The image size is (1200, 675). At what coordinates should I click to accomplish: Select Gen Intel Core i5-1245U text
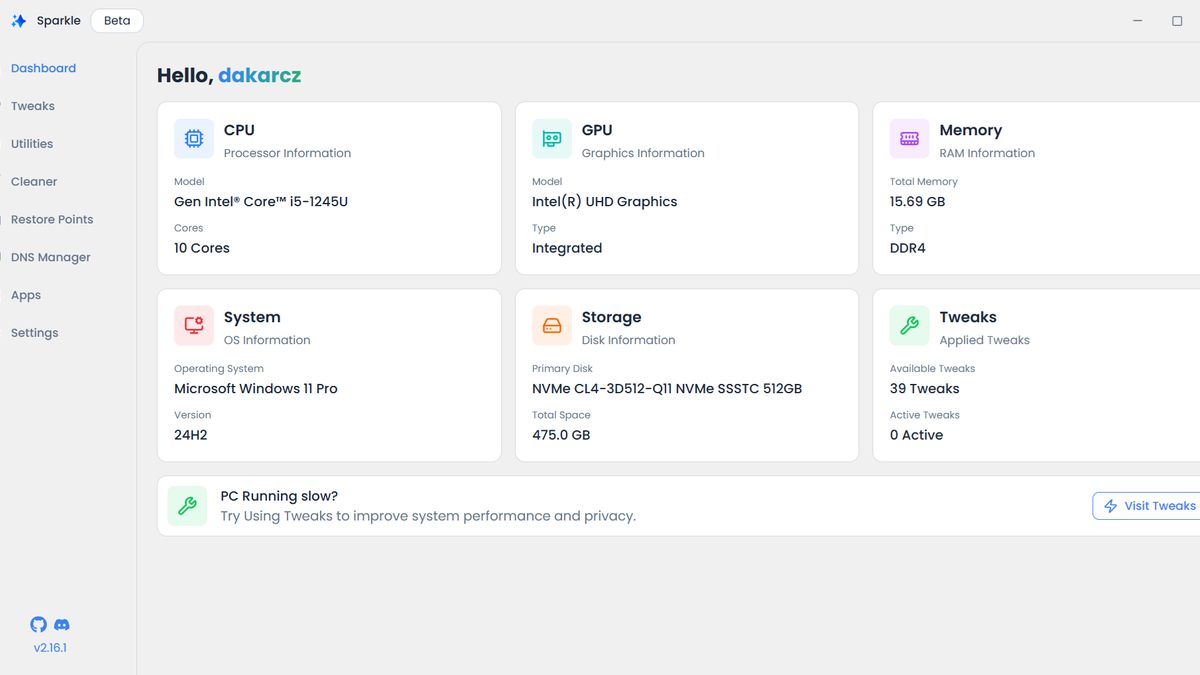261,201
